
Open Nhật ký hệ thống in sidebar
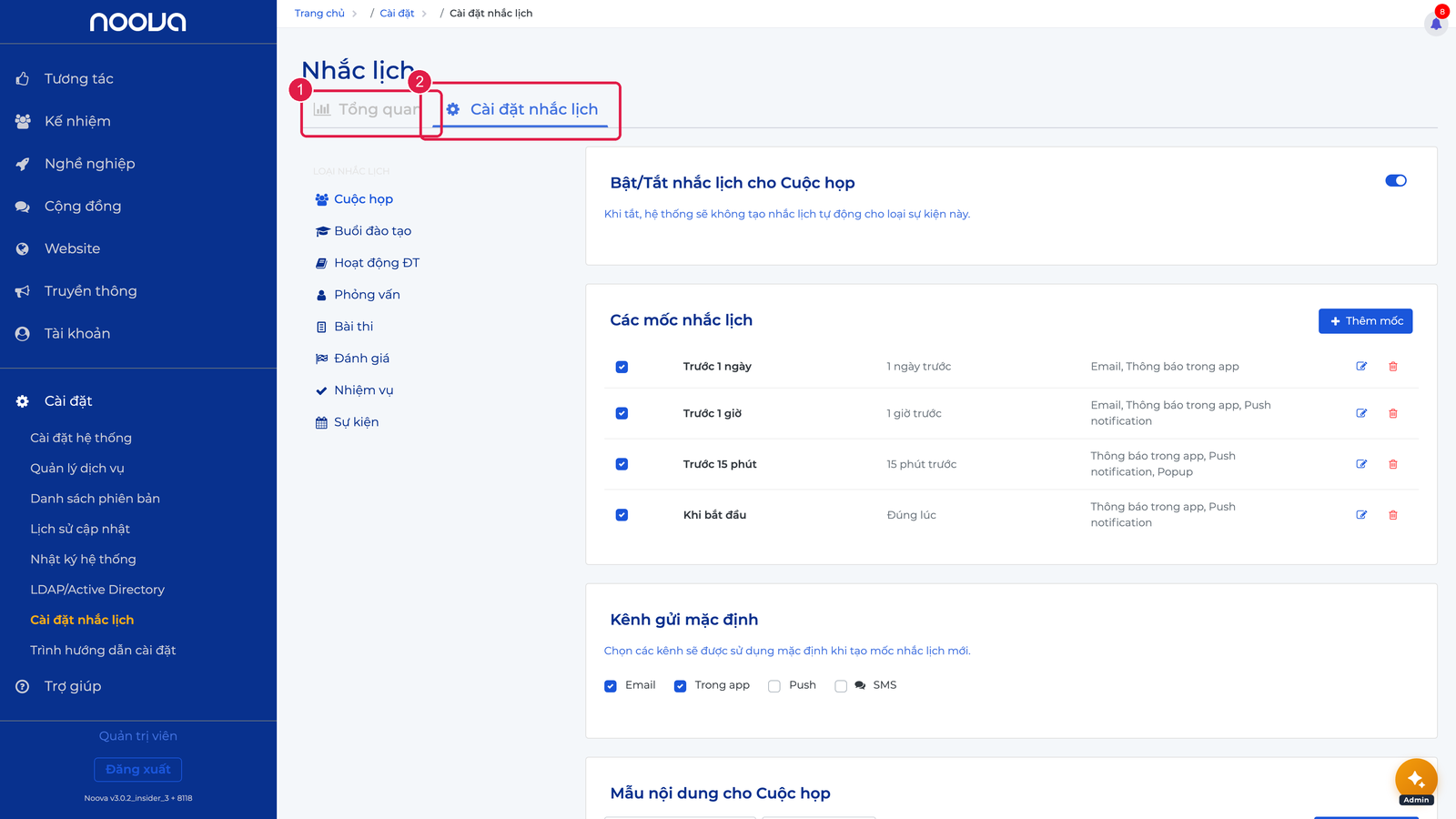(x=83, y=559)
